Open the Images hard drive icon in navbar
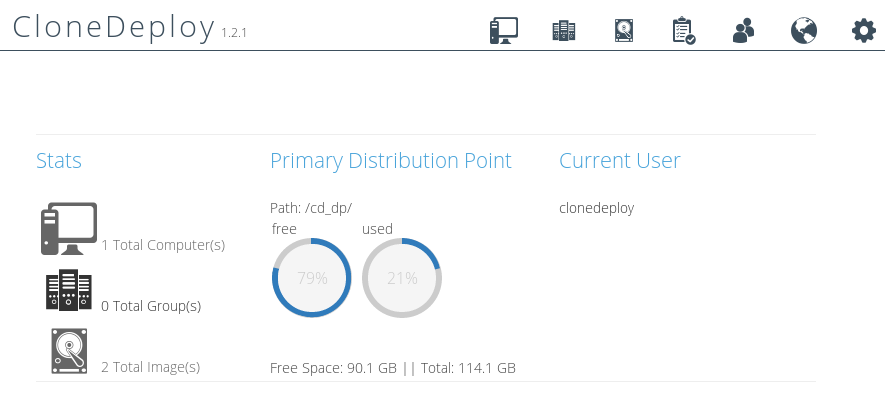This screenshot has width=885, height=417. (624, 31)
